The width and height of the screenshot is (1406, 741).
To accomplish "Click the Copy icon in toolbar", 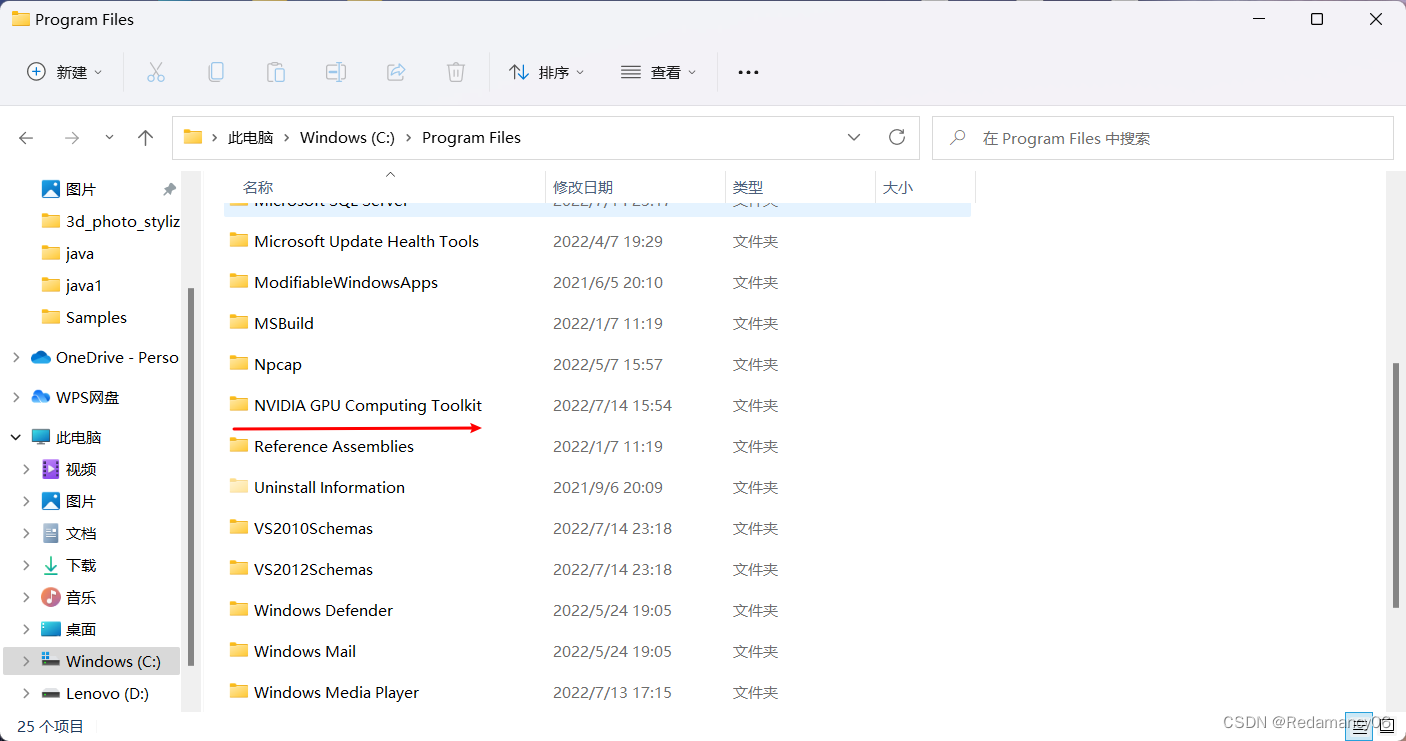I will pyautogui.click(x=216, y=72).
